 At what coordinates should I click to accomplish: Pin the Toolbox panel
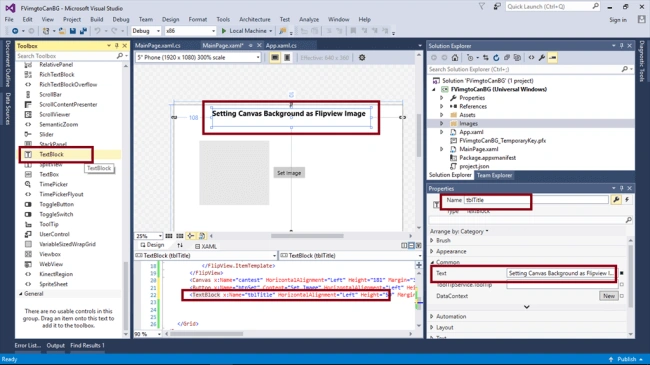pos(116,46)
